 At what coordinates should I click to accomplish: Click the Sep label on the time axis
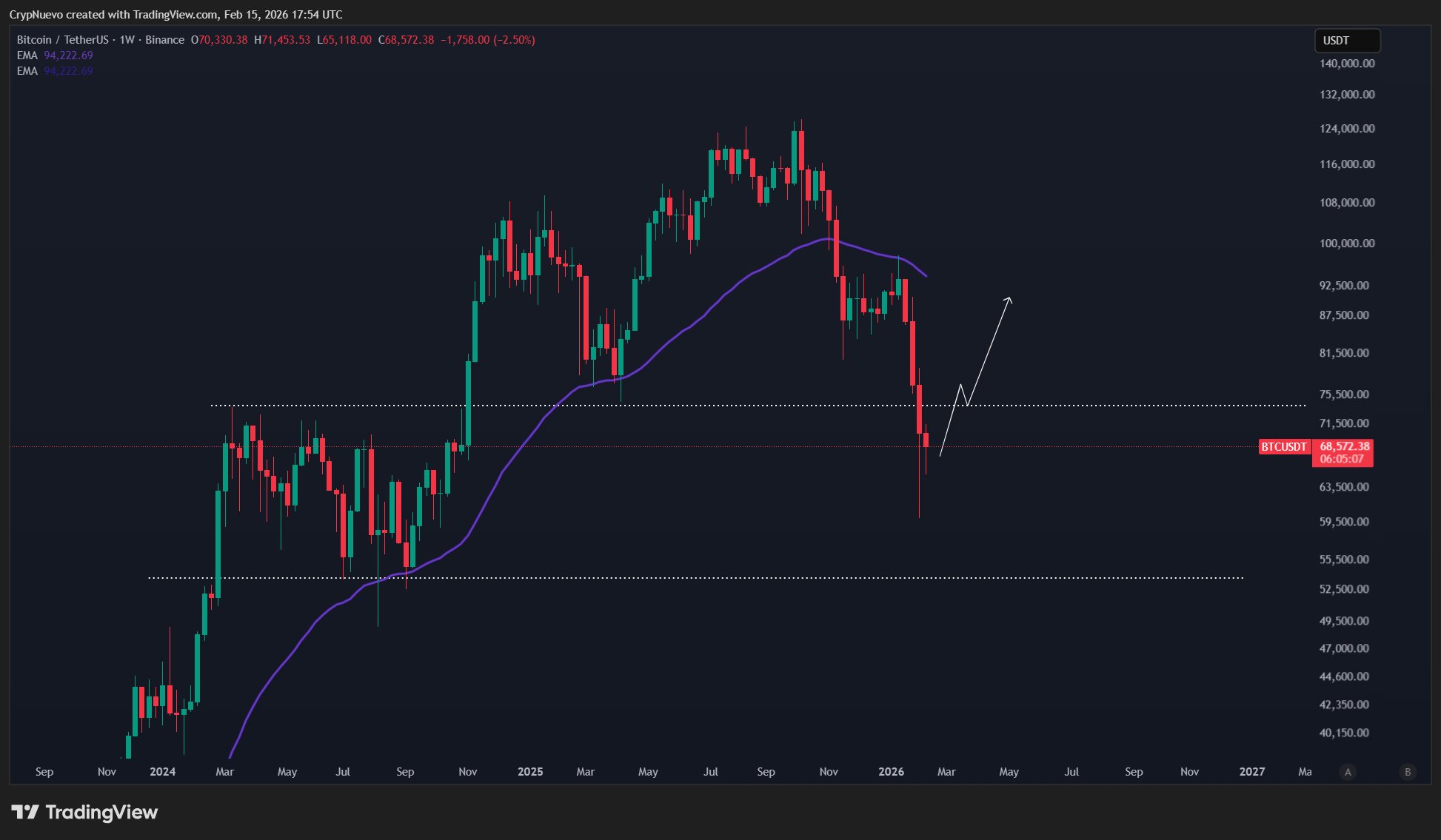click(x=44, y=771)
